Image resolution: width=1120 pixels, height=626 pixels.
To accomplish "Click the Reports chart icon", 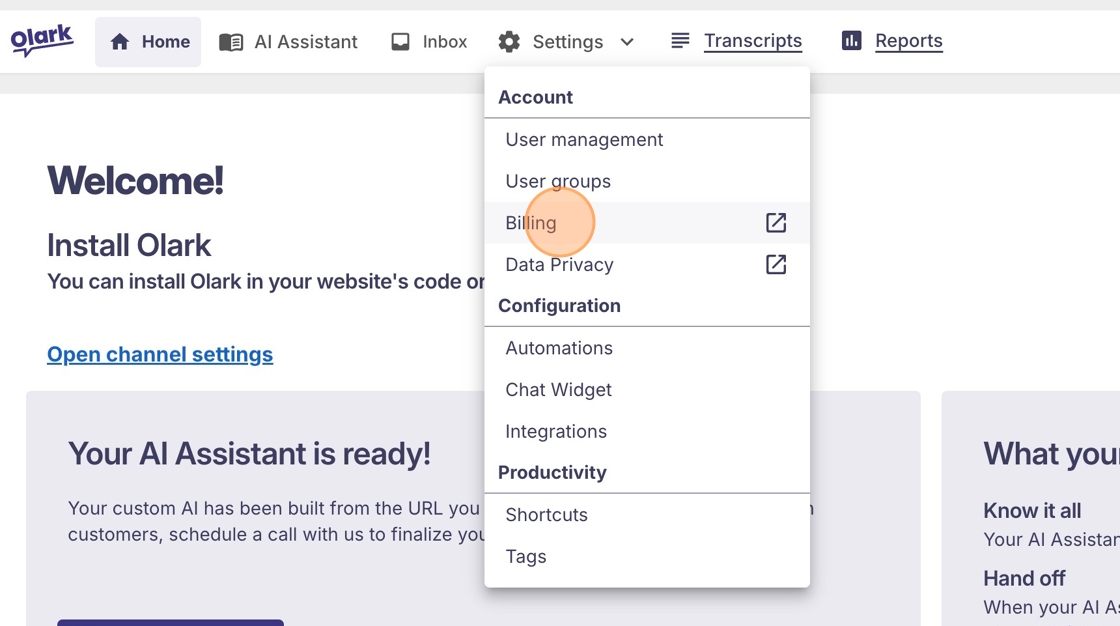I will [x=851, y=41].
